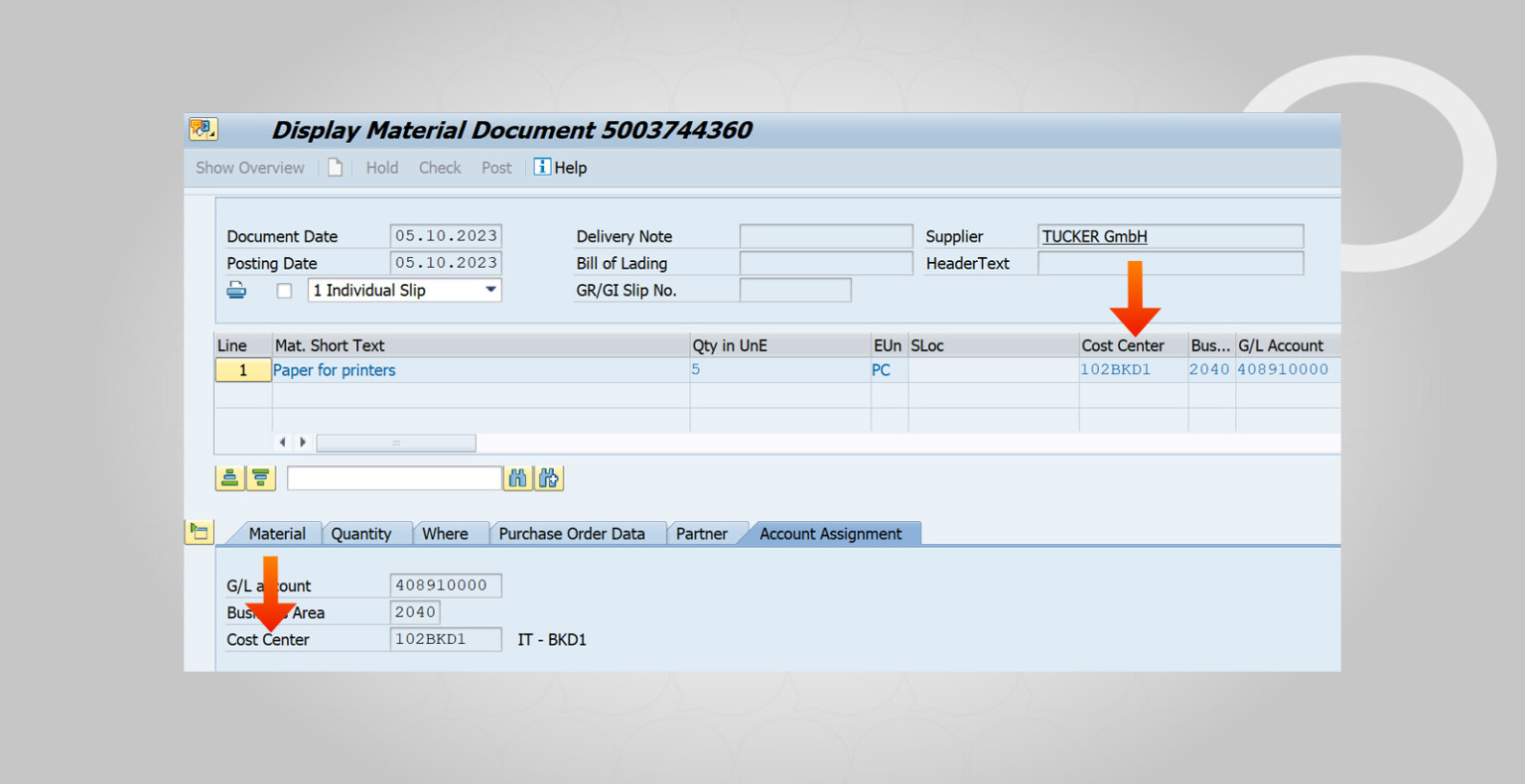Open the '1 Individual Slip' dropdown
Viewport: 1525px width, 784px height.
point(490,290)
